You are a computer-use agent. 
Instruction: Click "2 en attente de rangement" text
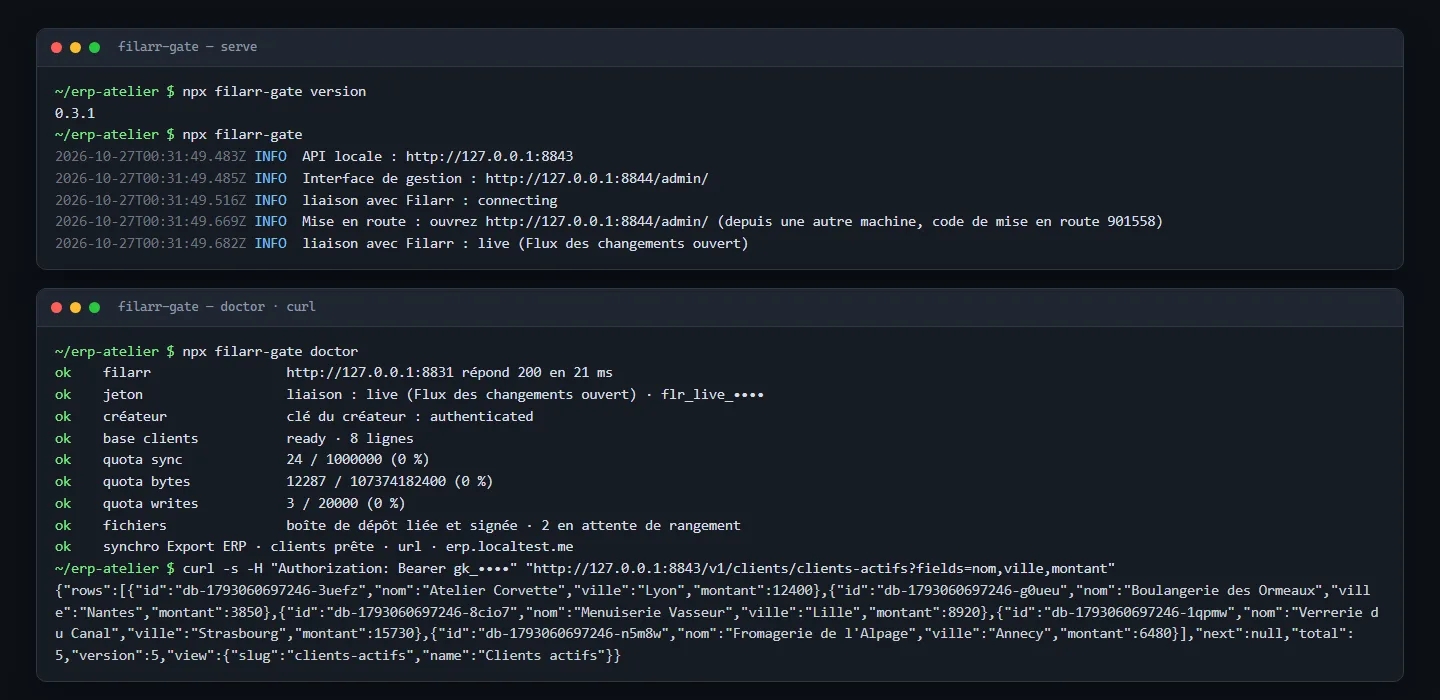coord(641,525)
